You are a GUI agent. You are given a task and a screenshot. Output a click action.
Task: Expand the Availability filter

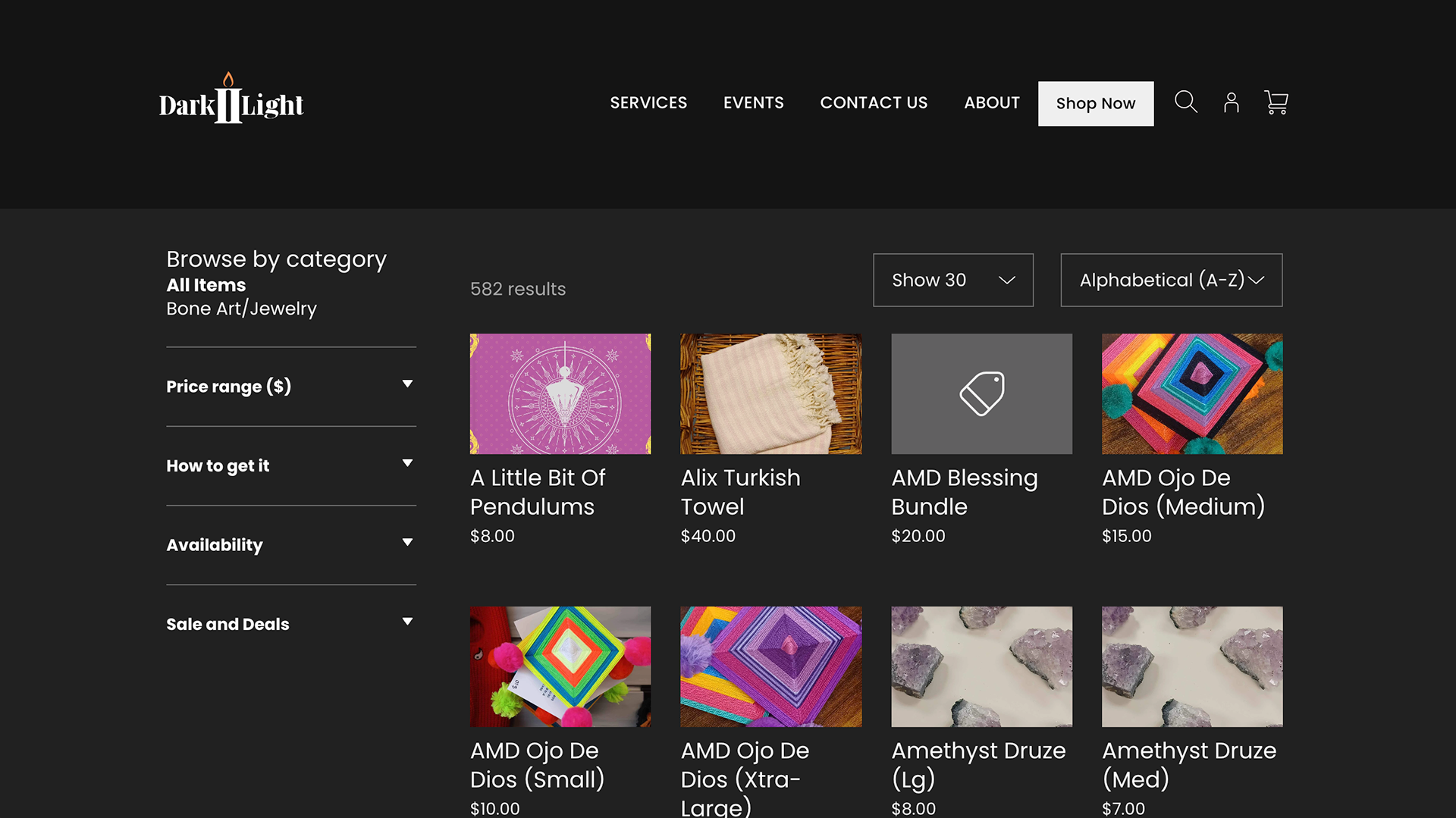(x=291, y=545)
